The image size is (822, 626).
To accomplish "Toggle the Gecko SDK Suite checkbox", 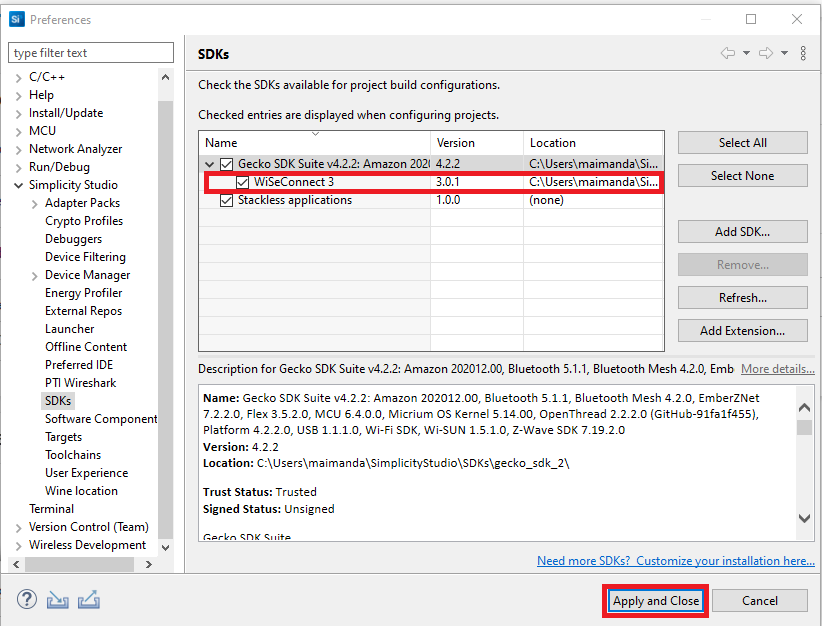I will pos(227,164).
